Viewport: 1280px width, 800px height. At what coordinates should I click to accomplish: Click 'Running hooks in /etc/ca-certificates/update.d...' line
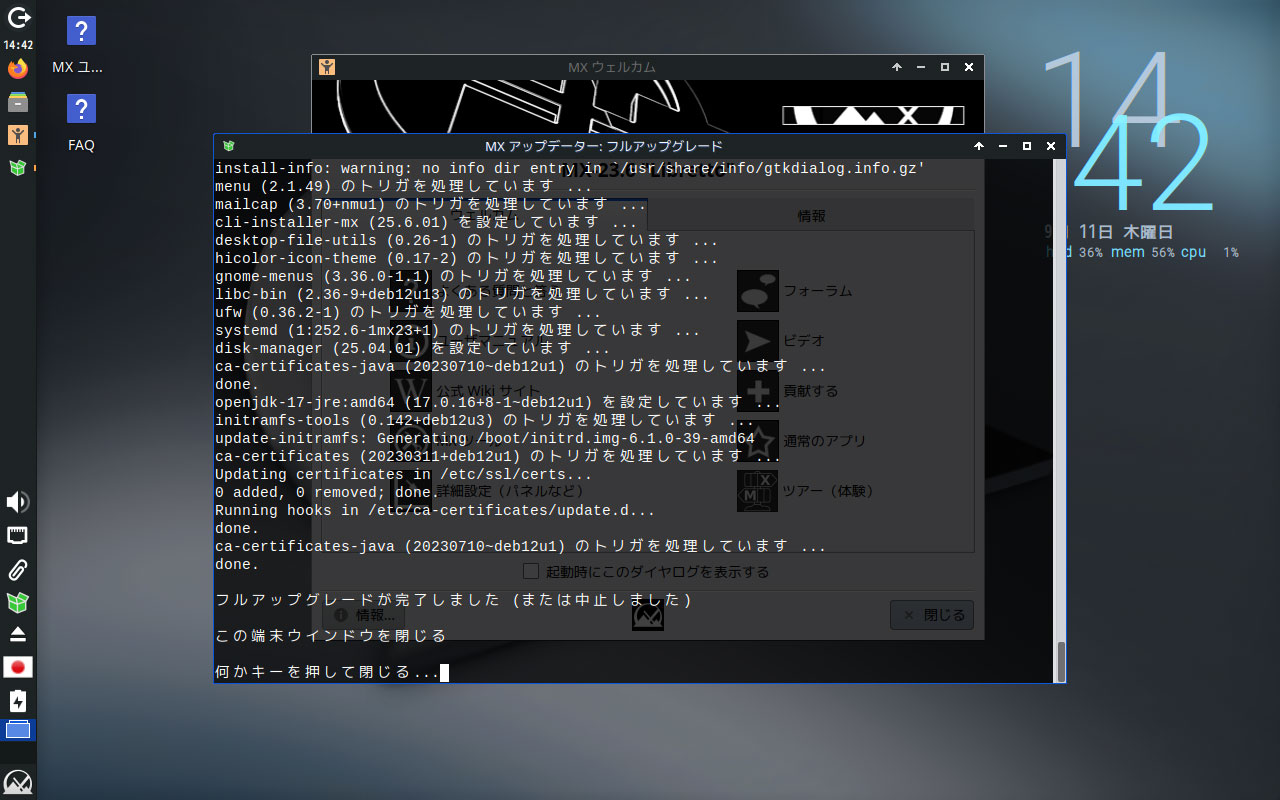pos(435,510)
